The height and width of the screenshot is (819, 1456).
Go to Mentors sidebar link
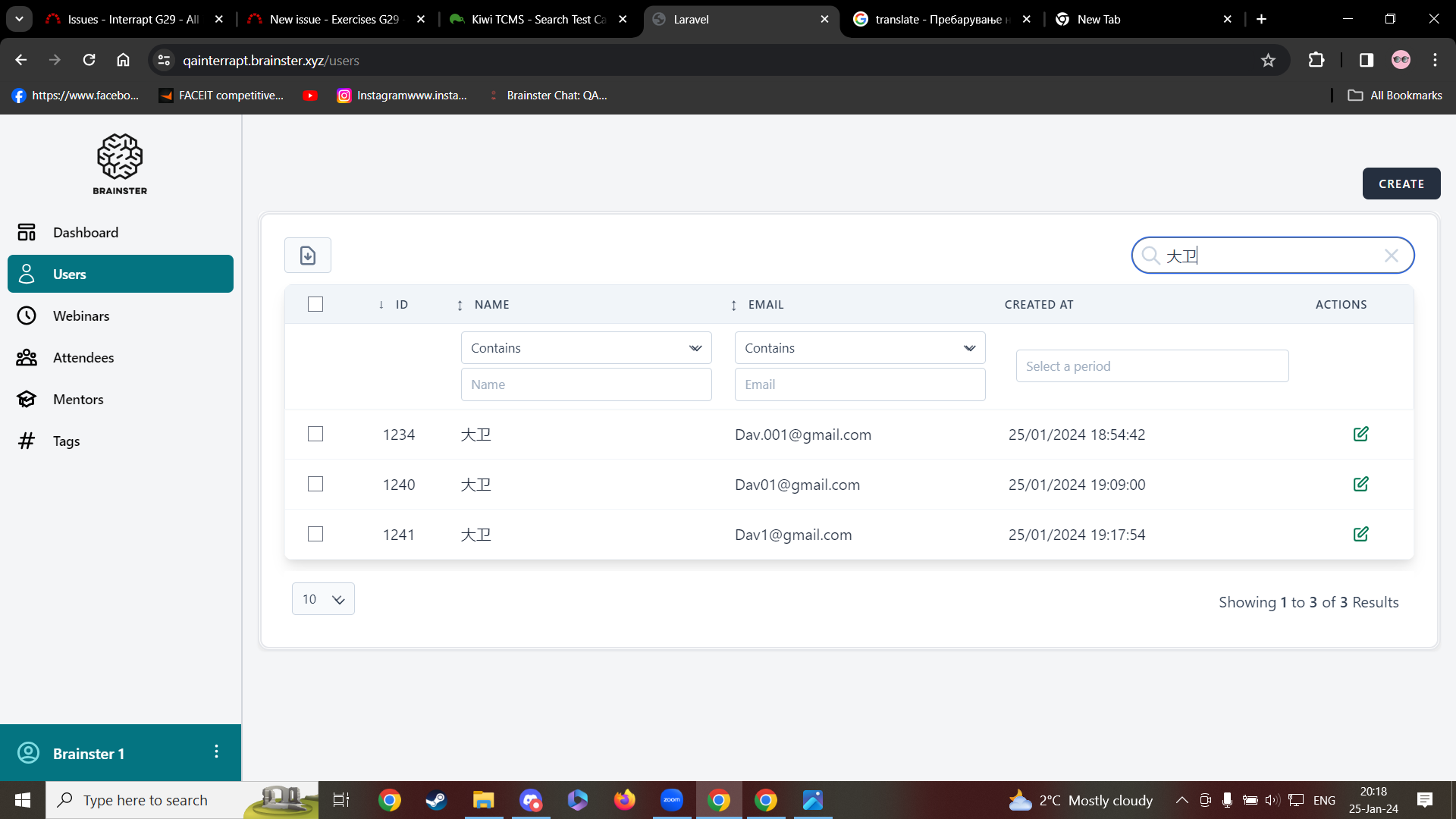[x=78, y=400]
